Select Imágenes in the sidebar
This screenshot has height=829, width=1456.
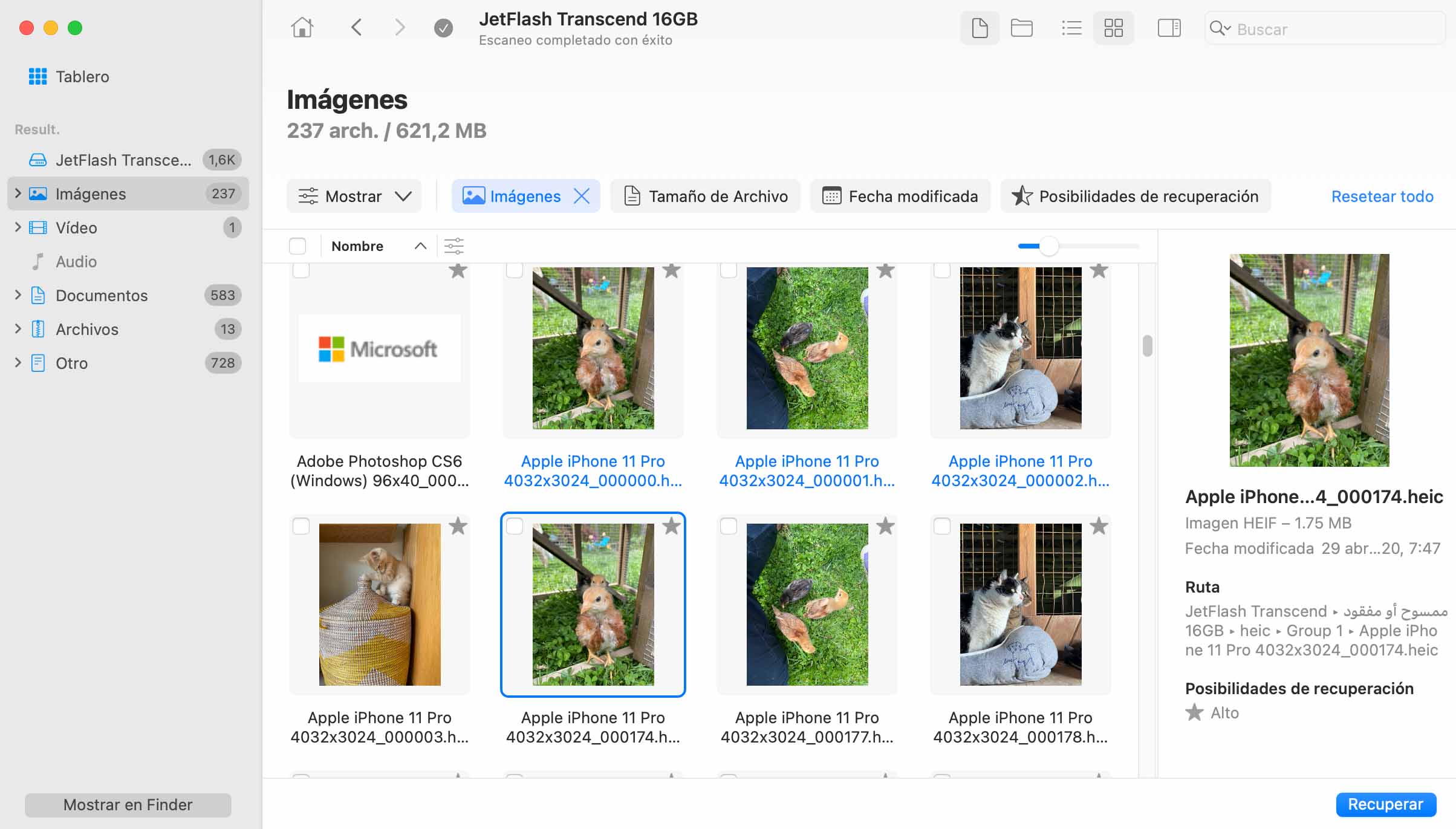tap(128, 193)
